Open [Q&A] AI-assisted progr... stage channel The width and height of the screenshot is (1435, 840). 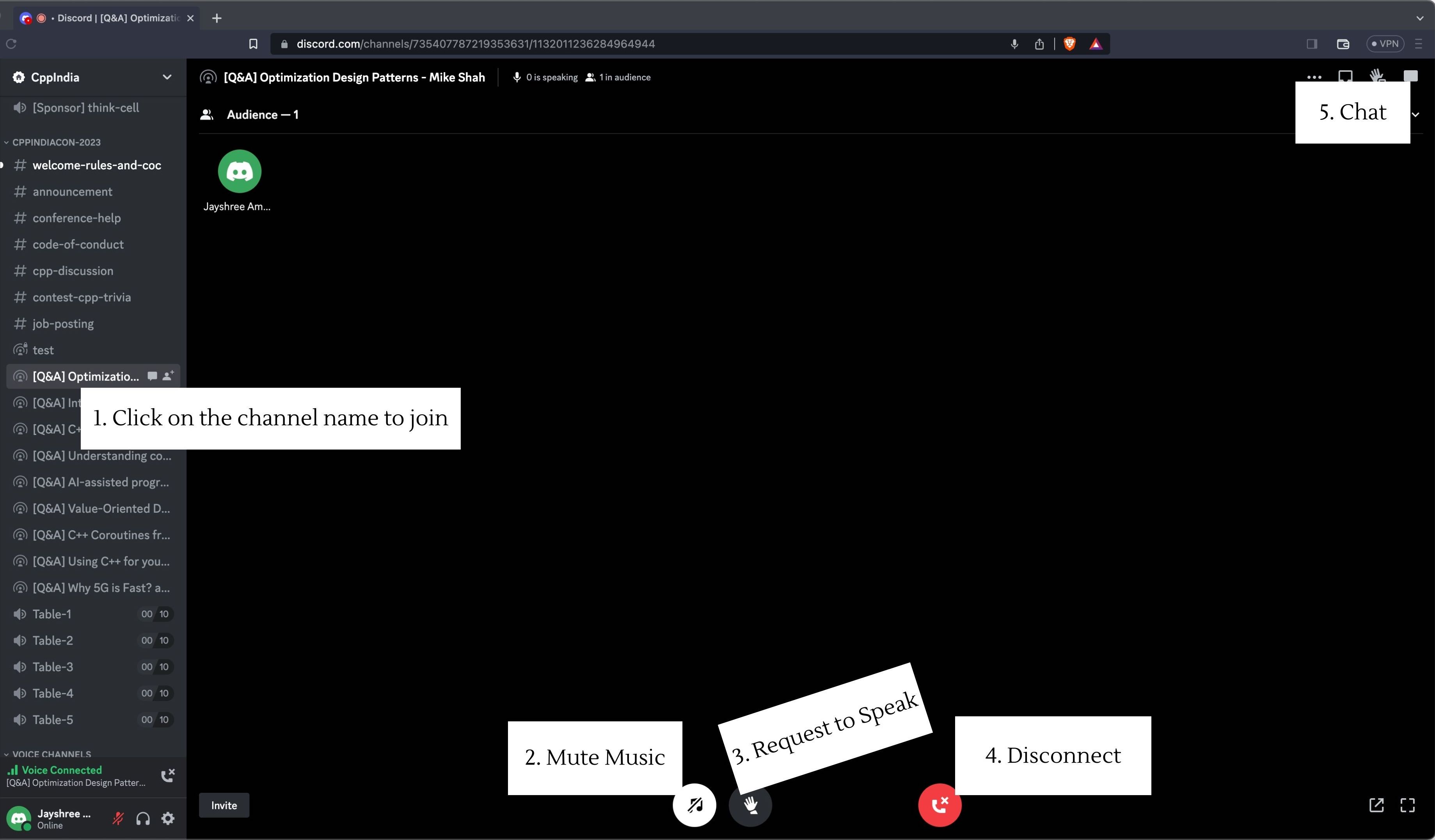coord(93,482)
